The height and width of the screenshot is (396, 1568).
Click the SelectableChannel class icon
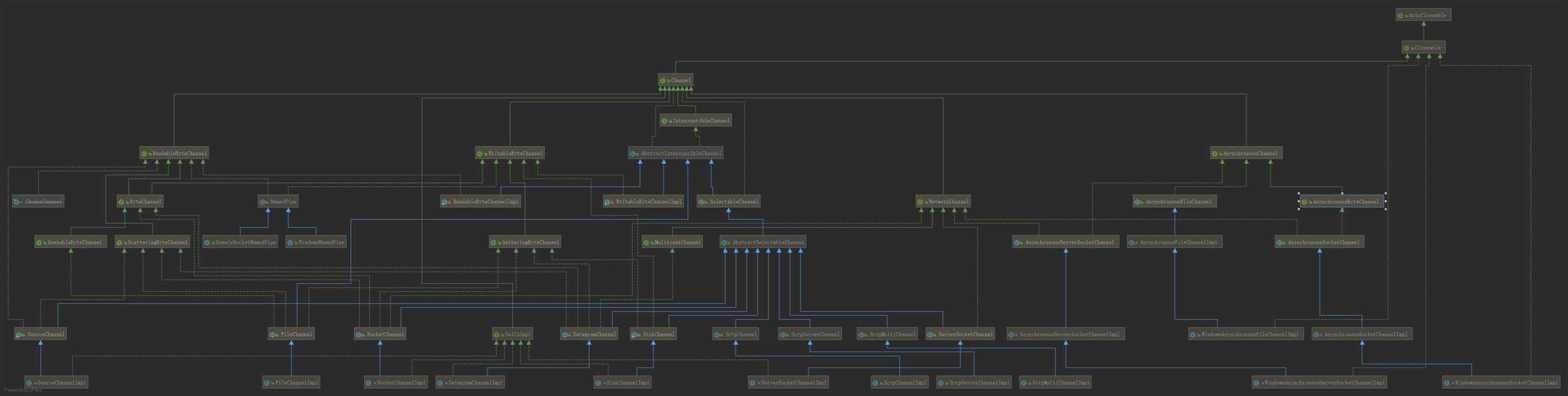point(702,202)
